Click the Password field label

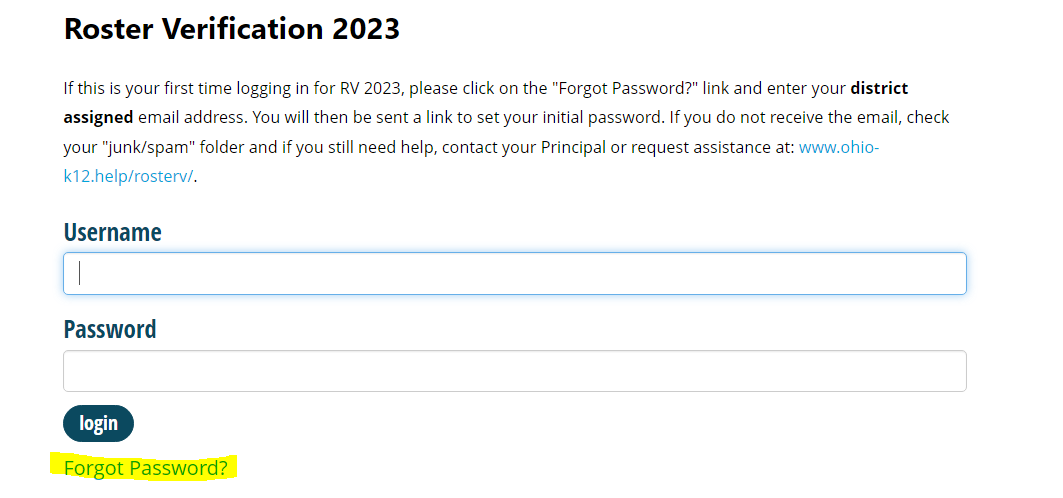[x=110, y=329]
